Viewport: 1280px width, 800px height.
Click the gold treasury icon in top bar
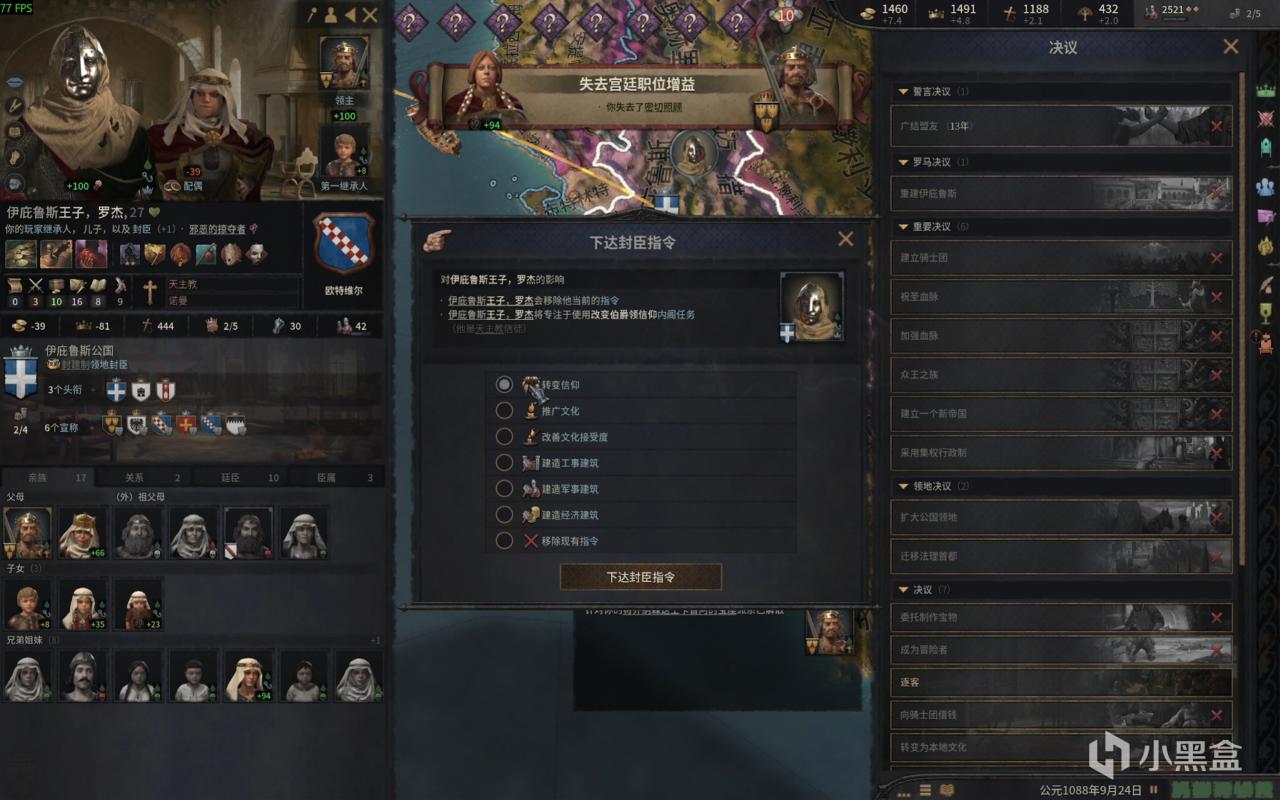870,13
